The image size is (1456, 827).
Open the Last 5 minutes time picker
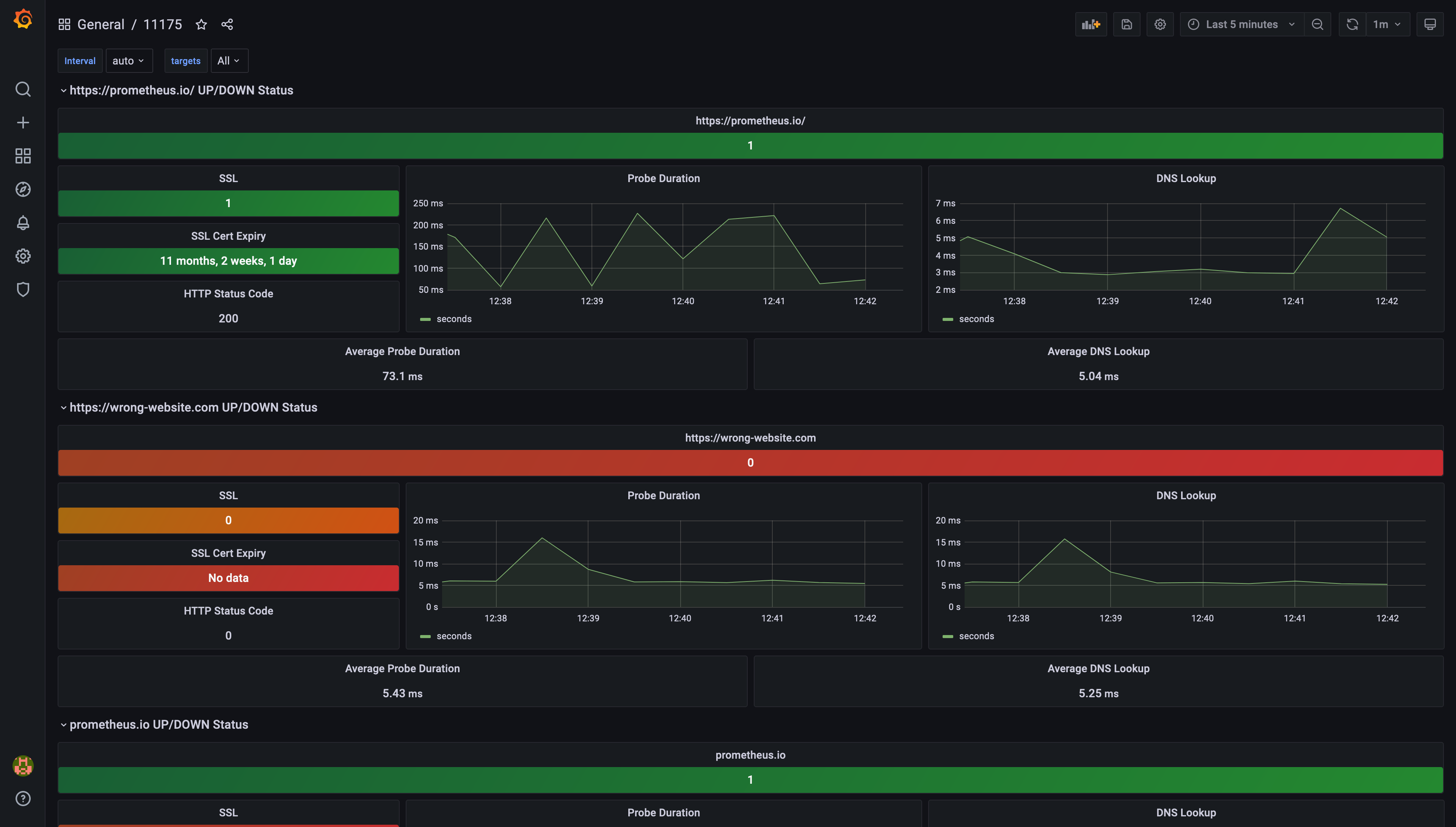[1241, 24]
